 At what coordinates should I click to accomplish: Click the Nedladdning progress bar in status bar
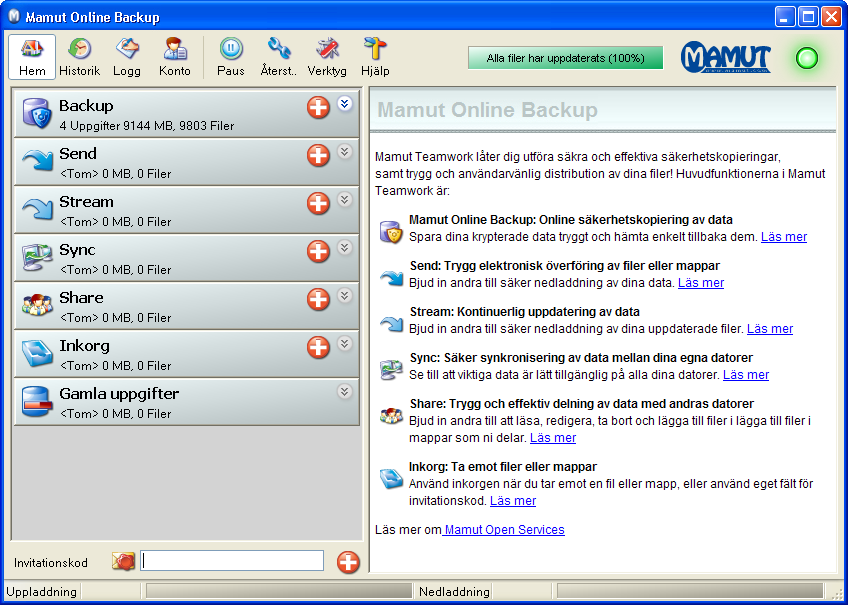click(690, 591)
